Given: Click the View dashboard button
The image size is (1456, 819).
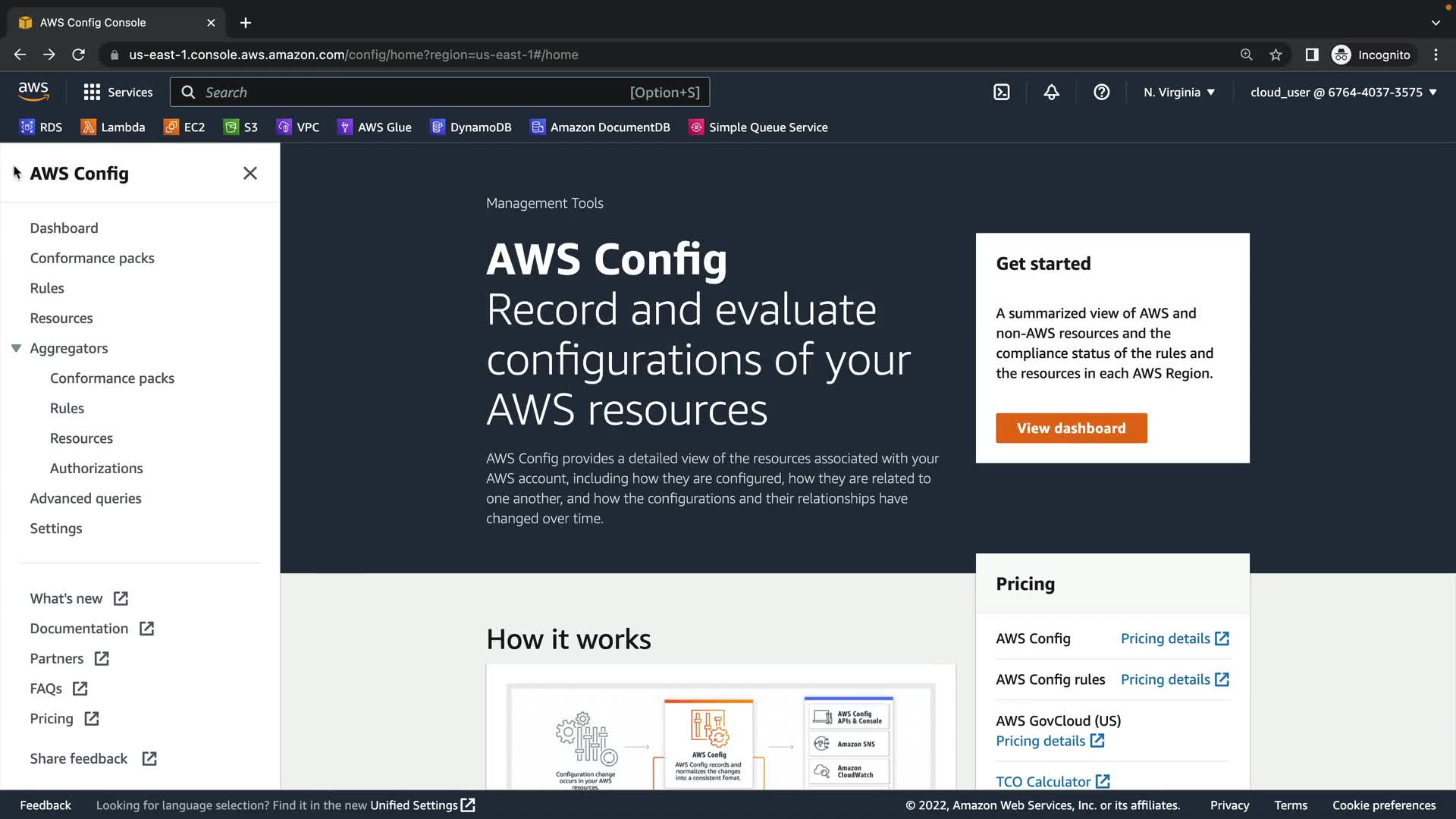Looking at the screenshot, I should (1071, 428).
